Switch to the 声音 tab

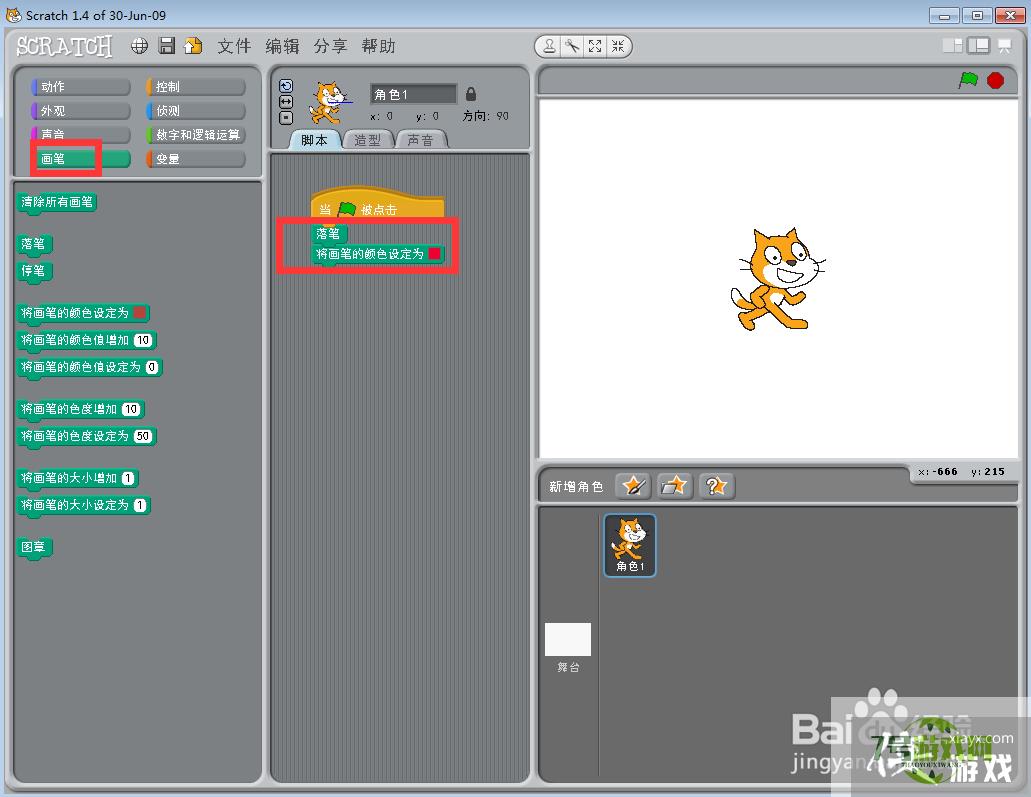(x=421, y=140)
